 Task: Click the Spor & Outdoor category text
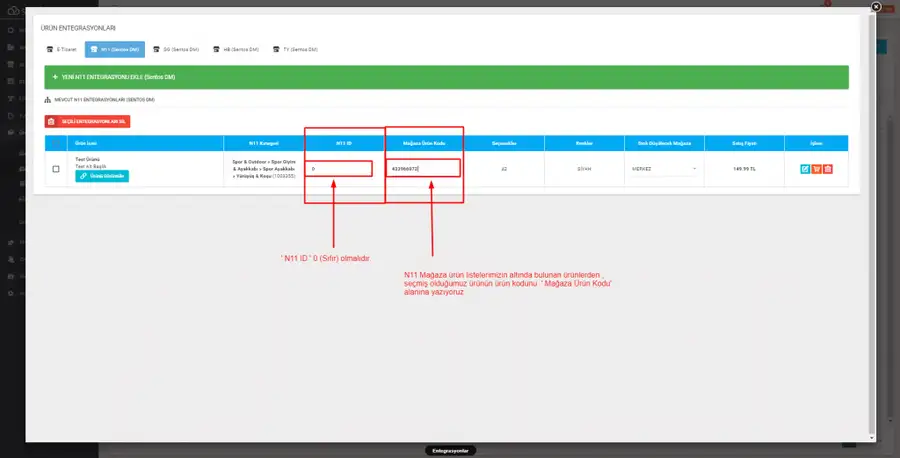[x=263, y=169]
